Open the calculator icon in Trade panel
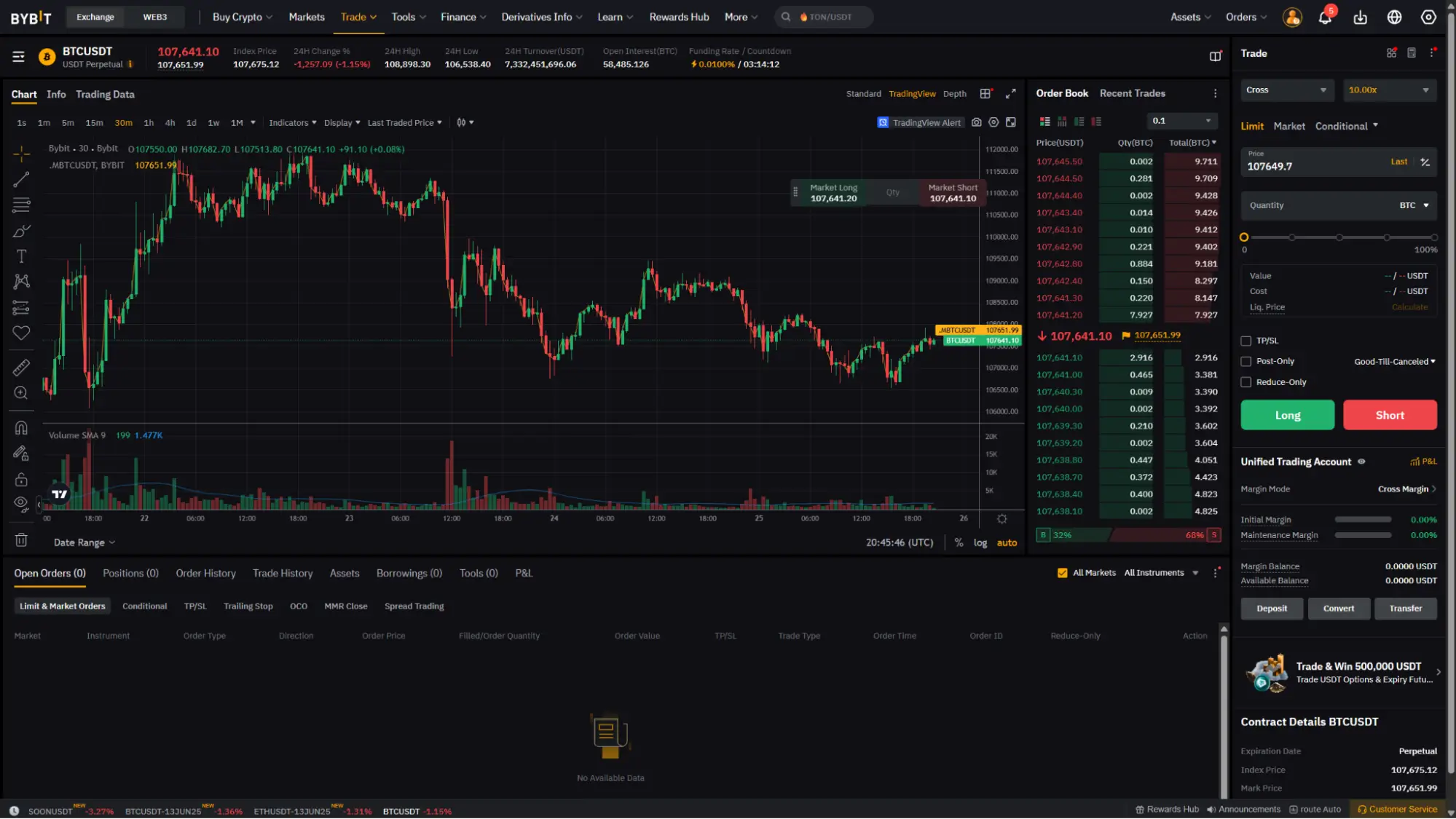1456x819 pixels. pyautogui.click(x=1412, y=53)
